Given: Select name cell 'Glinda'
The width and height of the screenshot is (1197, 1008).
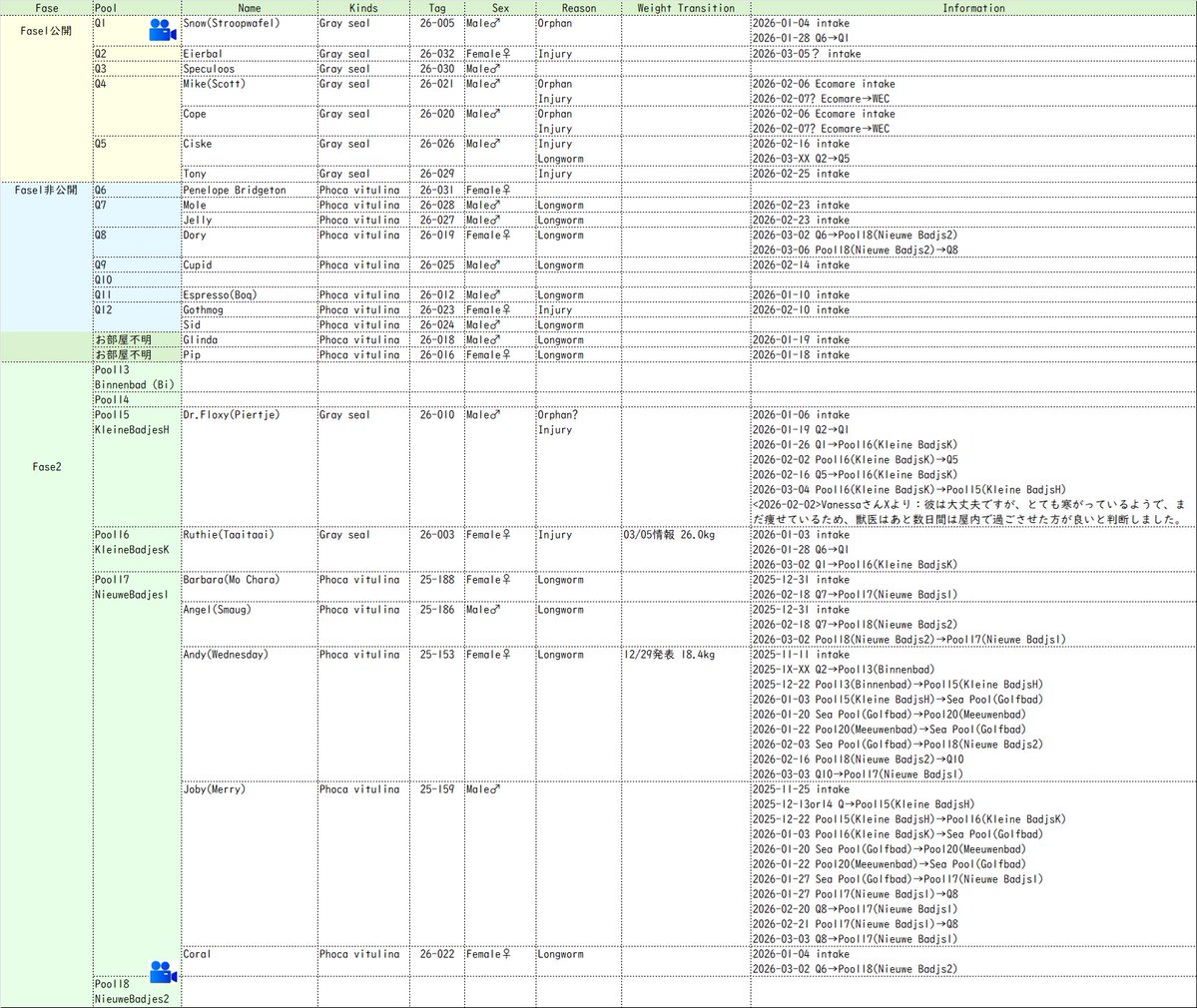Looking at the screenshot, I should [x=250, y=339].
